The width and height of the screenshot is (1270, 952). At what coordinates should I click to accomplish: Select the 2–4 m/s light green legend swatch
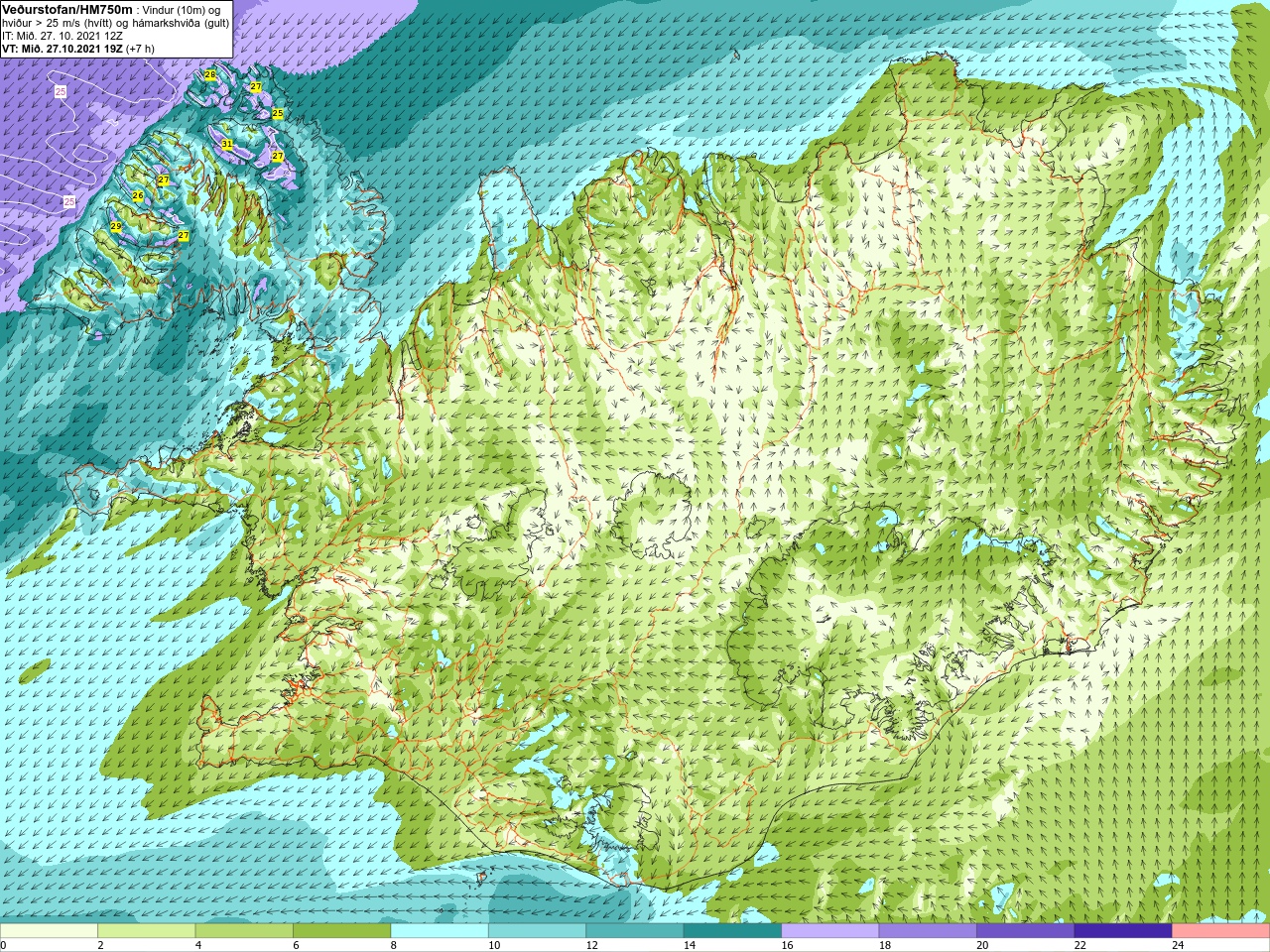(147, 931)
